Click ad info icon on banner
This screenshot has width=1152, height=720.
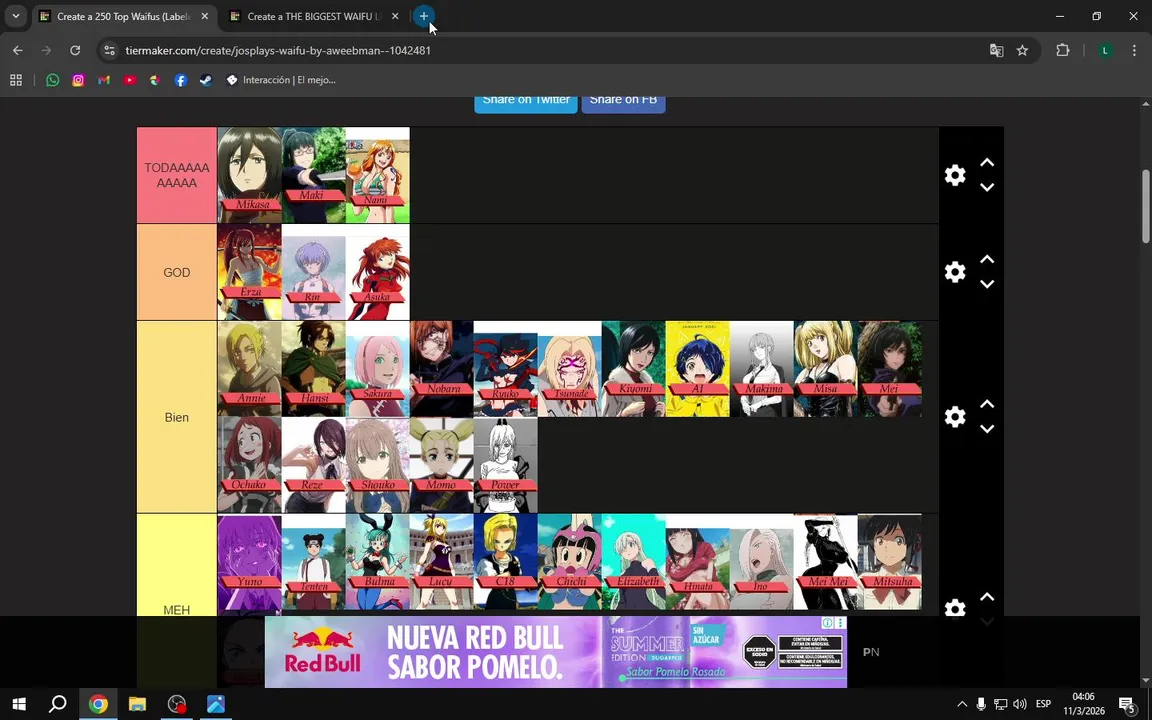828,623
